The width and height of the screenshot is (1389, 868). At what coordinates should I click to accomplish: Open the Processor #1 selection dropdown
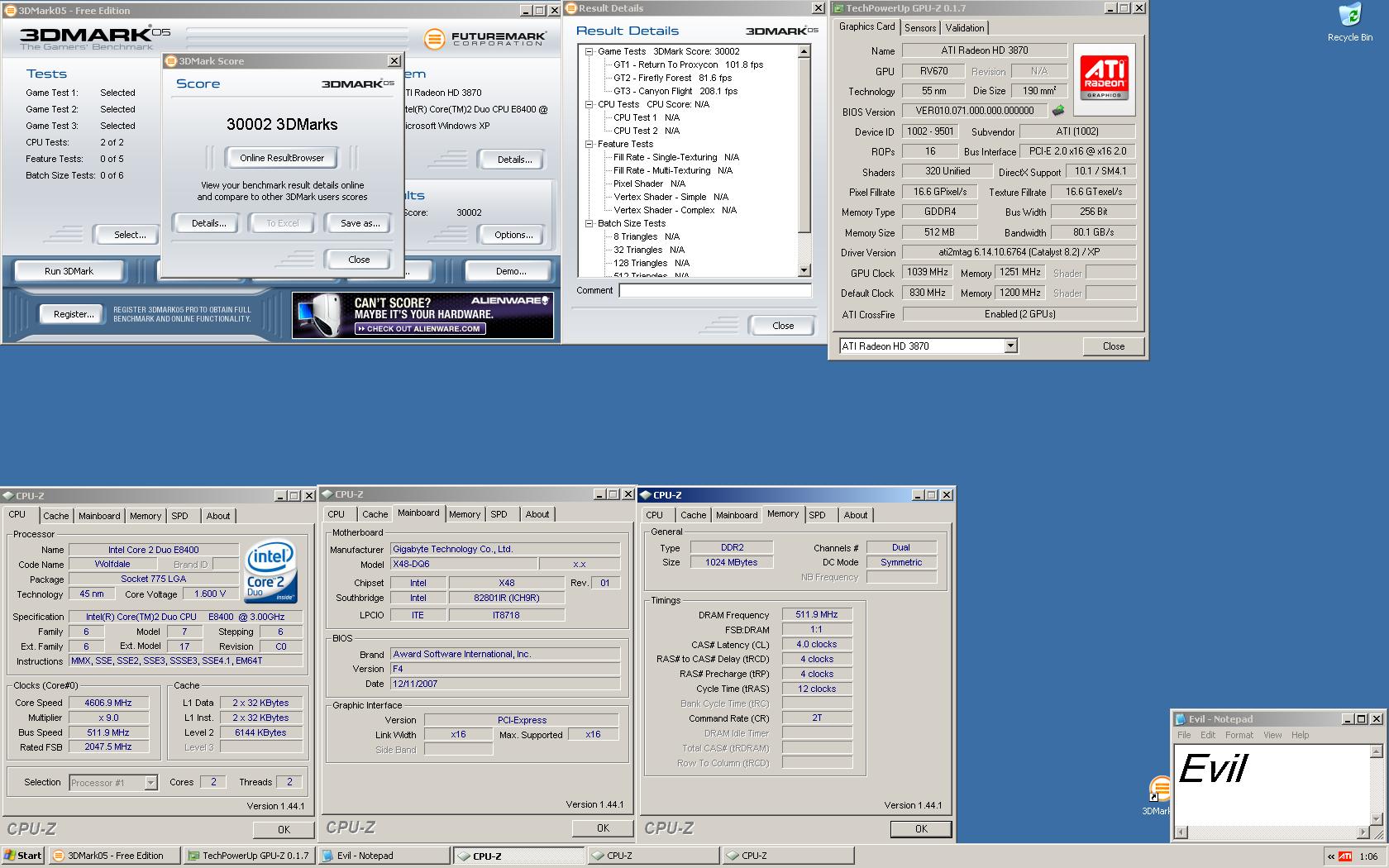click(x=150, y=782)
